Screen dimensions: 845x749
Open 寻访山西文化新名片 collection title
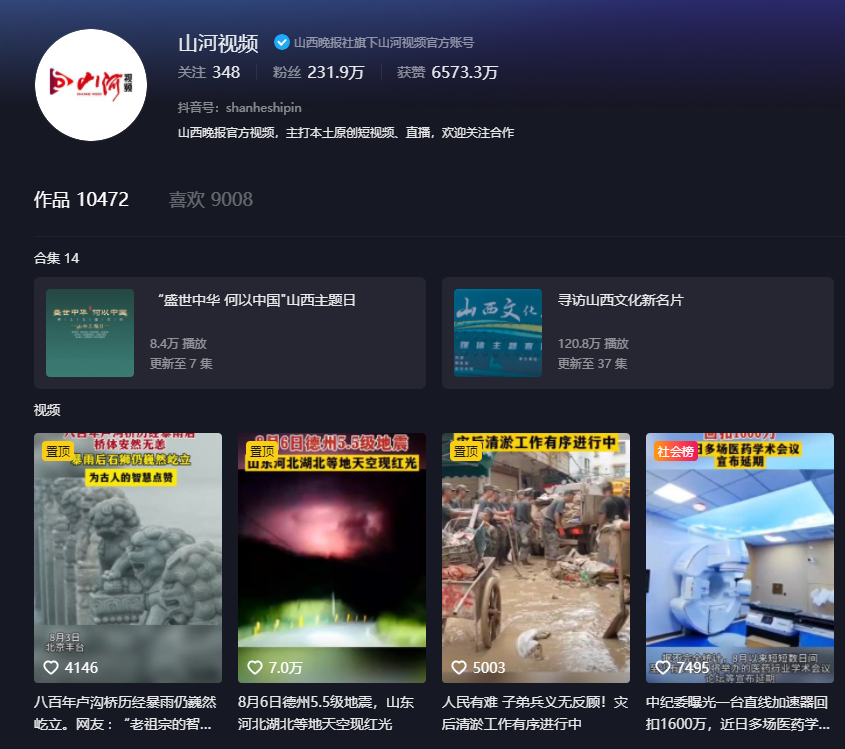(x=620, y=300)
